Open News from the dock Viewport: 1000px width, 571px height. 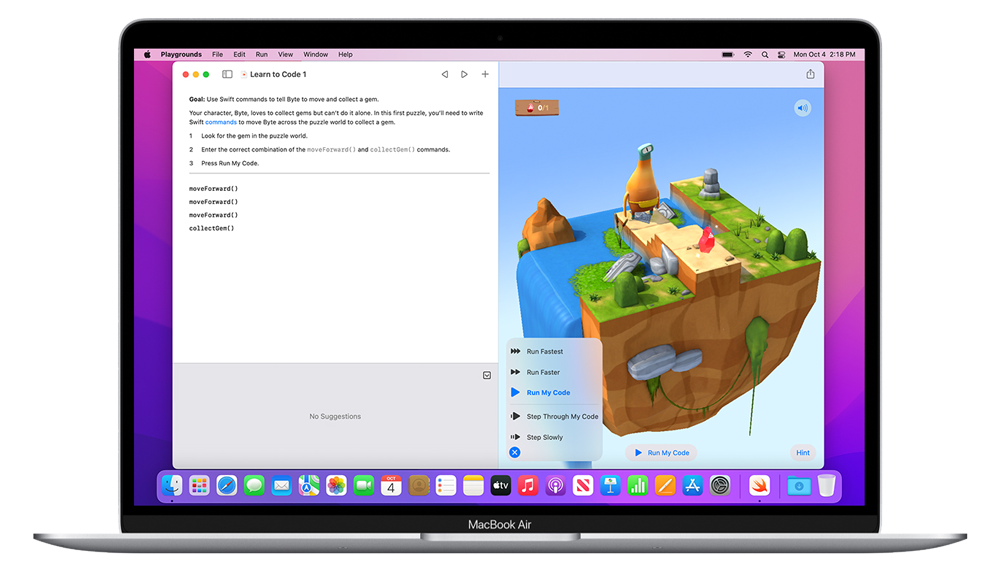tap(583, 486)
